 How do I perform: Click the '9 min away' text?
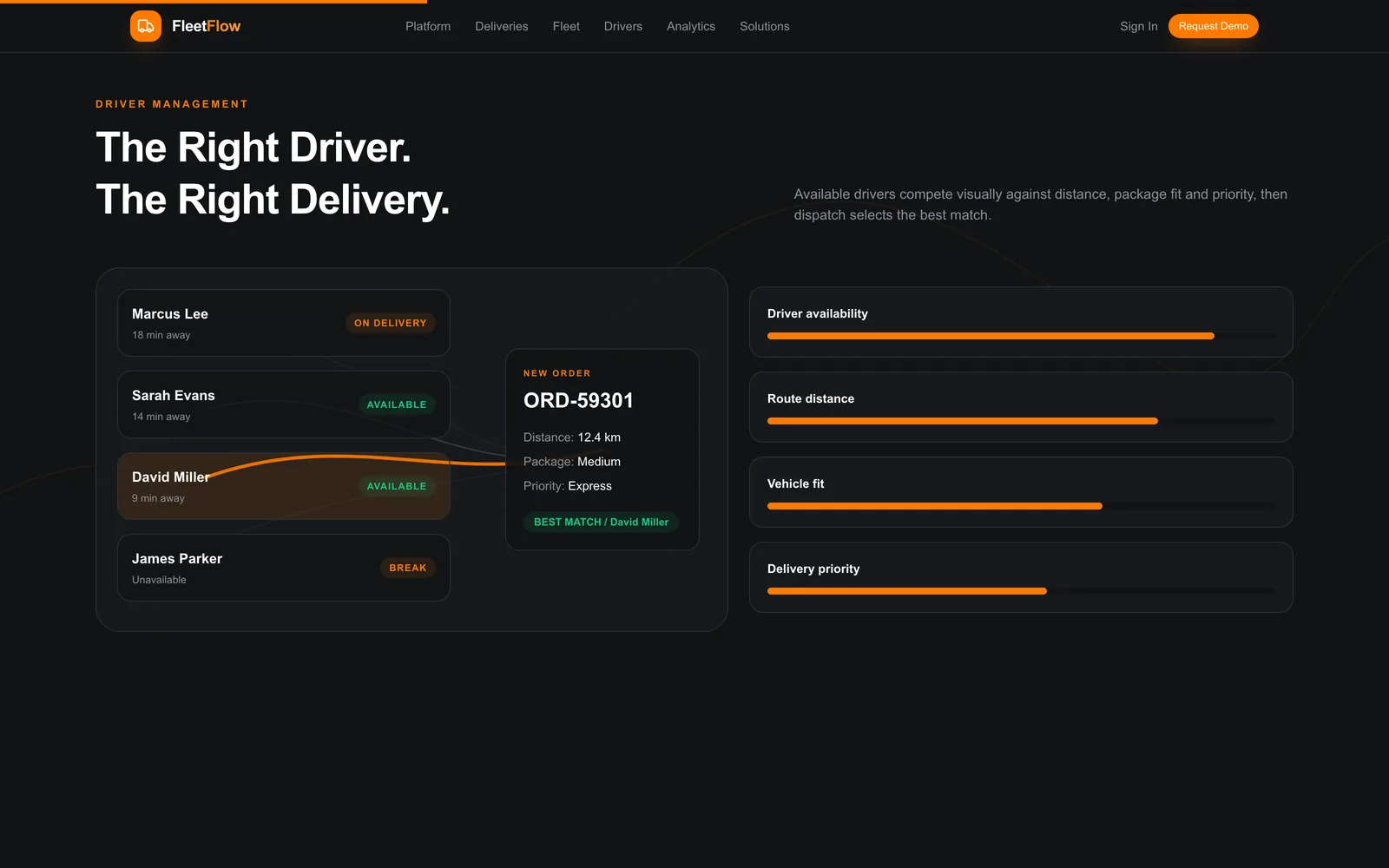tap(158, 498)
